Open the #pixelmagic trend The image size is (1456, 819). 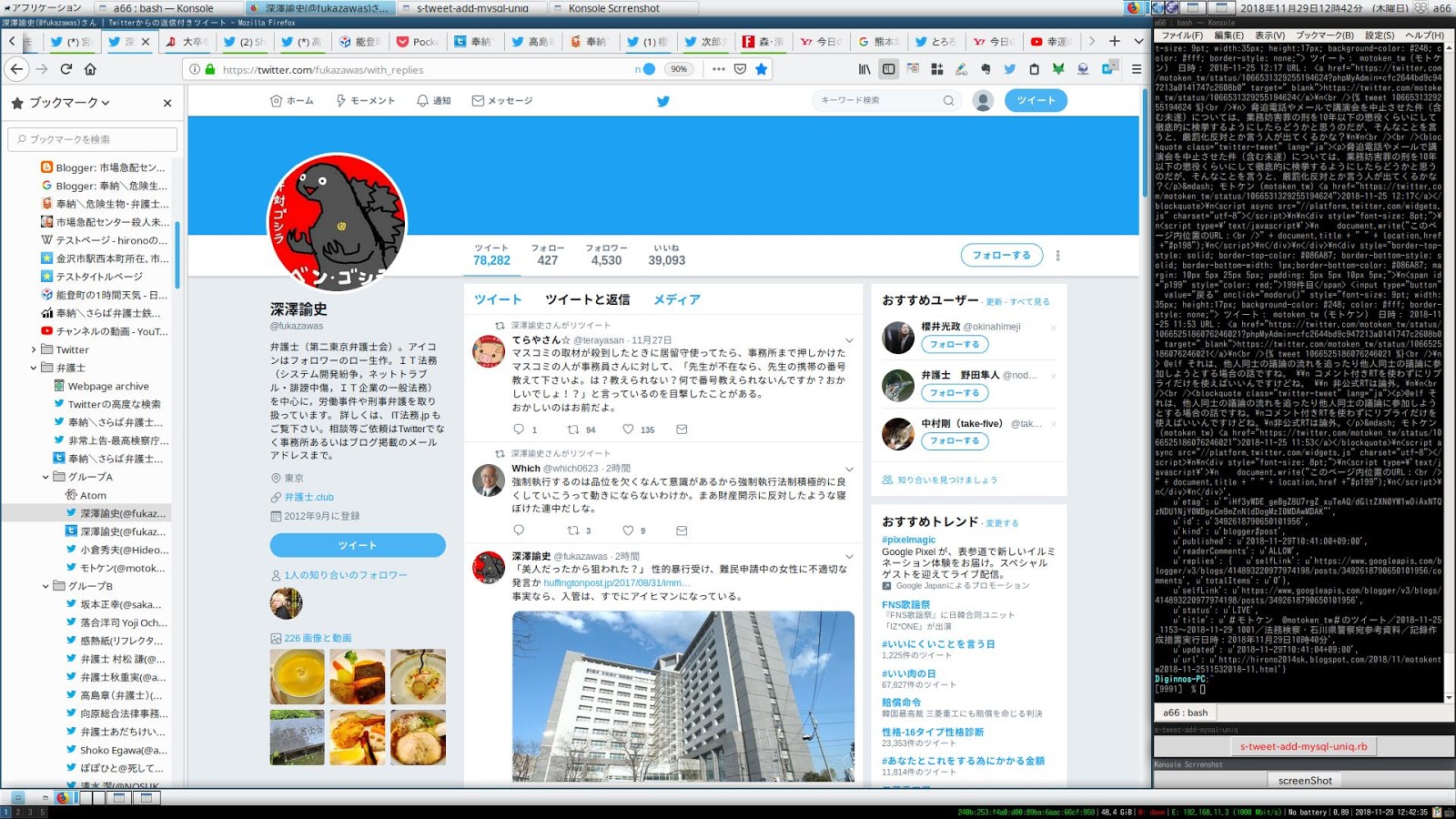point(908,540)
